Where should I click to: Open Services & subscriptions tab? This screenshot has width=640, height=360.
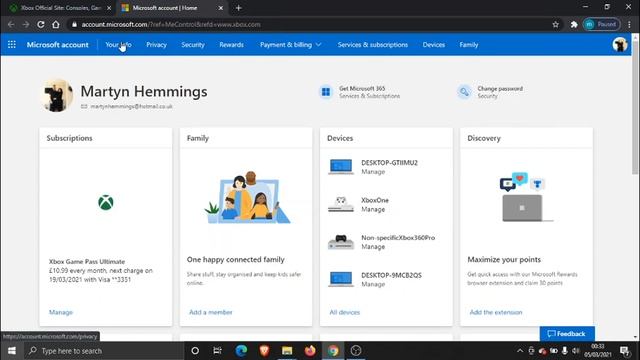tap(373, 45)
